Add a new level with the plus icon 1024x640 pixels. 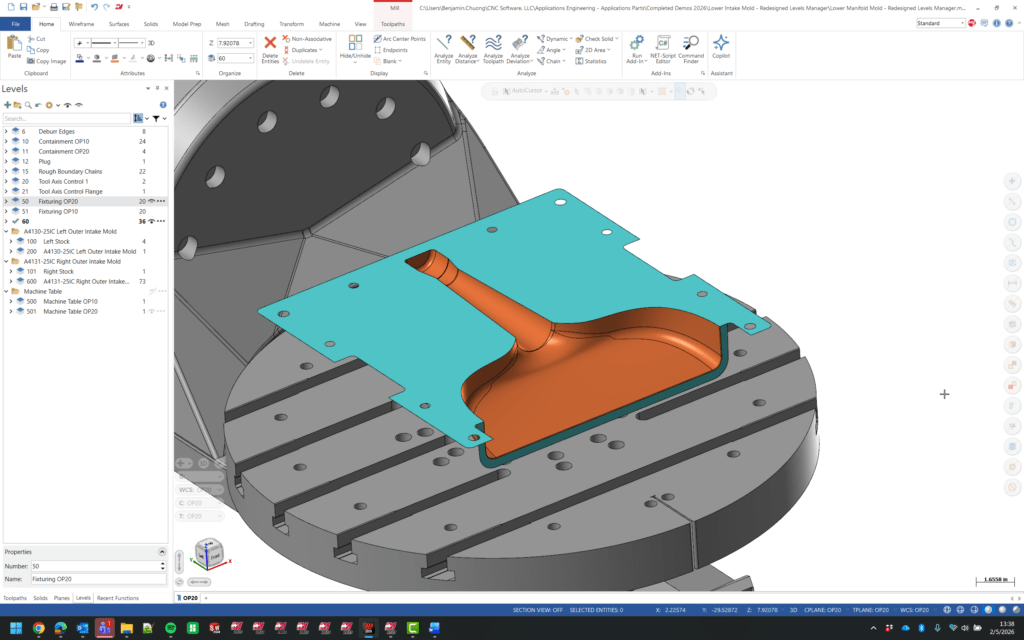pos(8,104)
